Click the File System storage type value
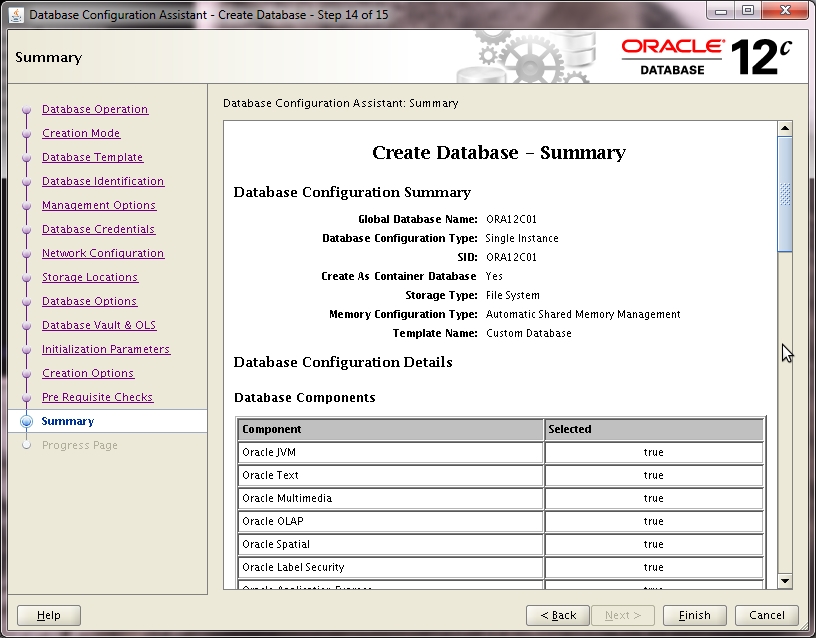 513,295
